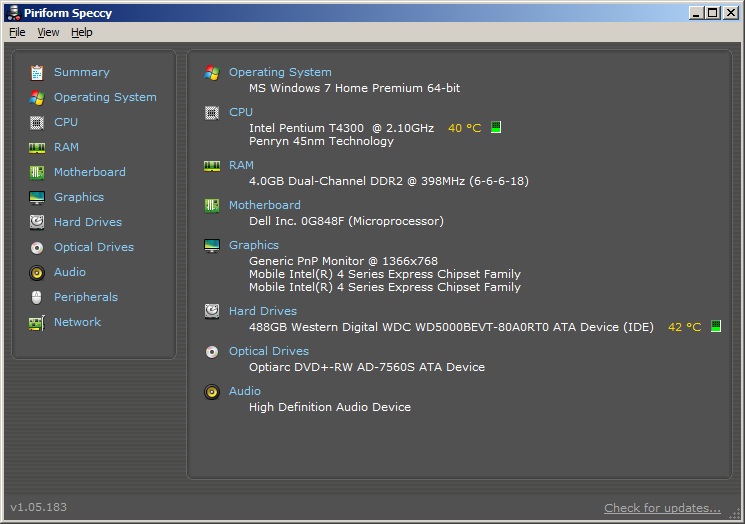
Task: Click the Windows flag icon beside sidebar Operating System
Action: pyautogui.click(x=37, y=97)
